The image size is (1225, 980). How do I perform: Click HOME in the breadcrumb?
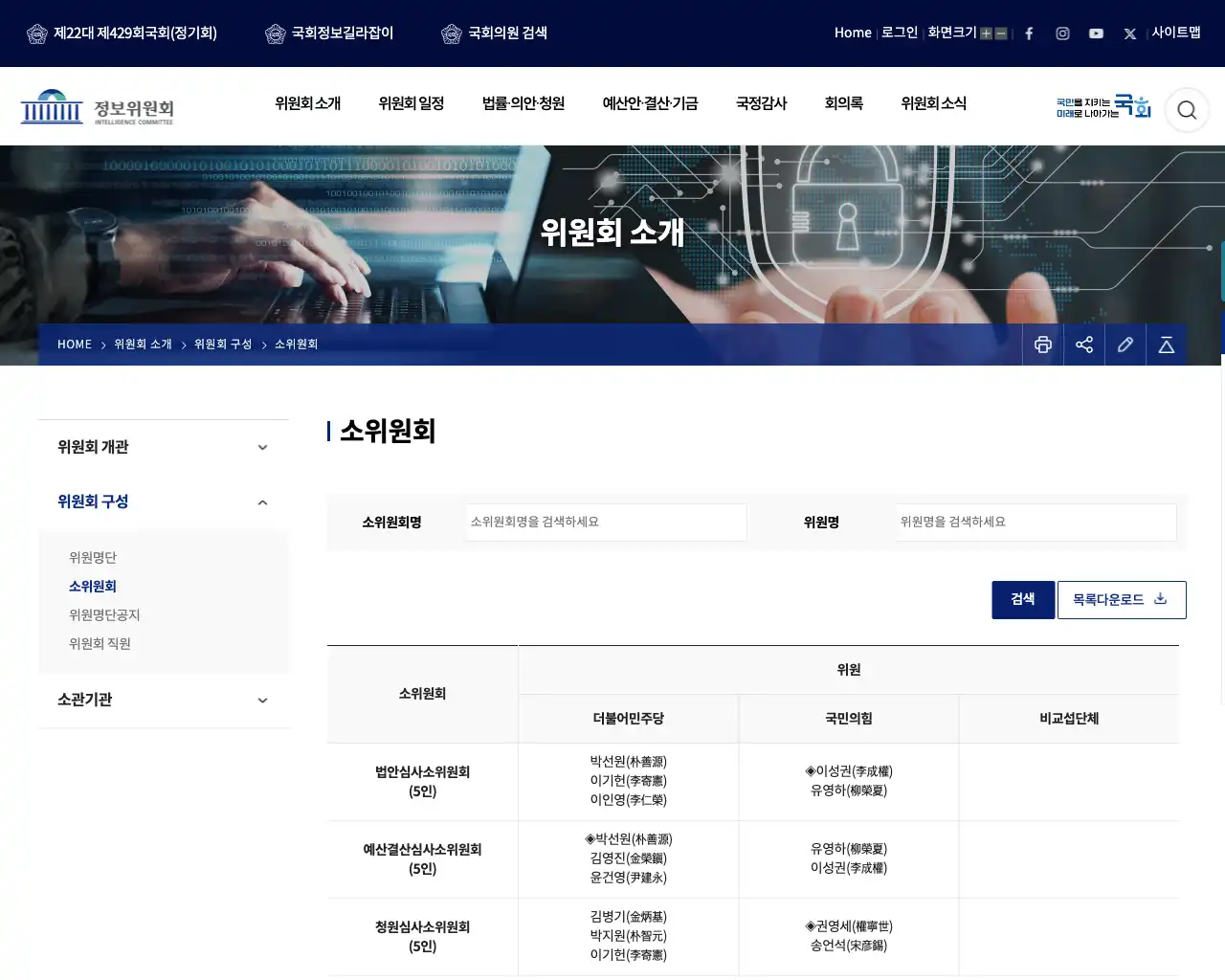(x=75, y=345)
